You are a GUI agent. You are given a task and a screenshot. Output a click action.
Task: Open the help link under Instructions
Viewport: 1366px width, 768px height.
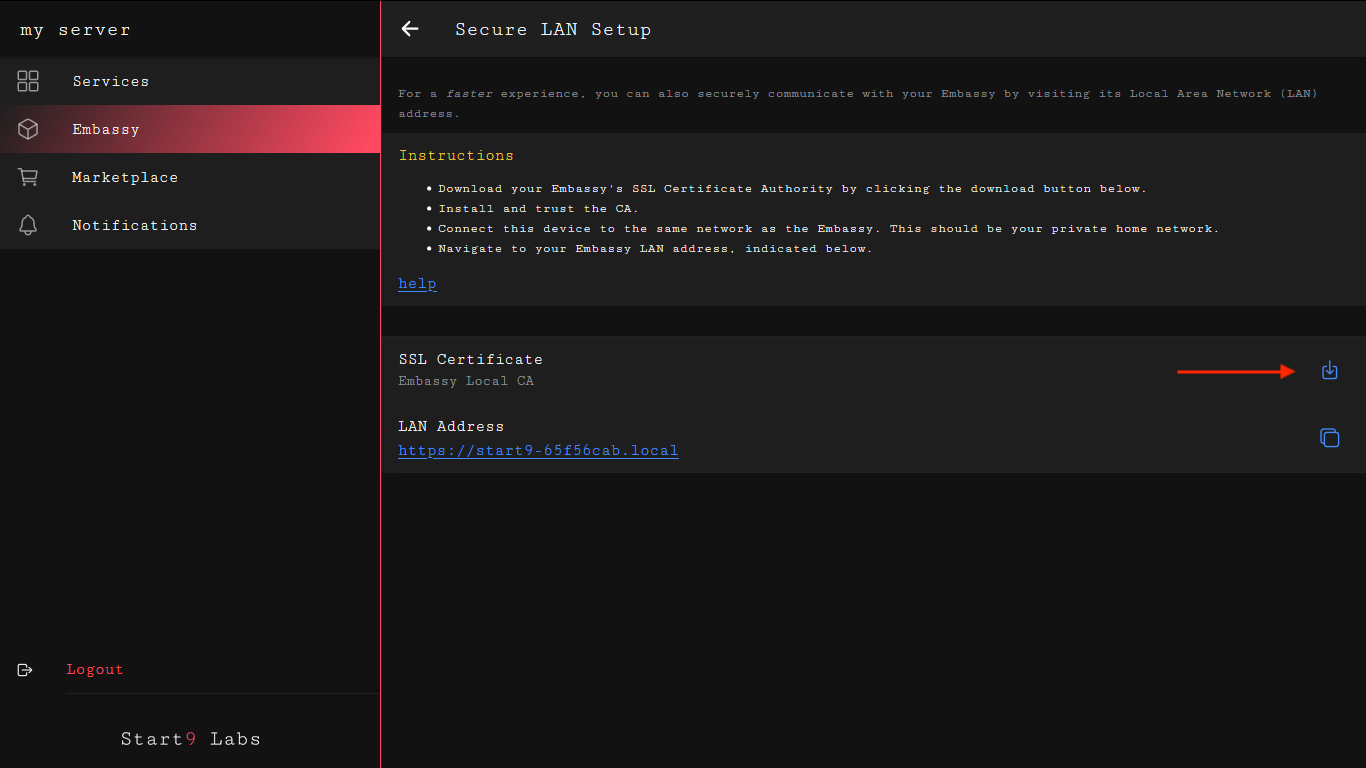pyautogui.click(x=417, y=283)
